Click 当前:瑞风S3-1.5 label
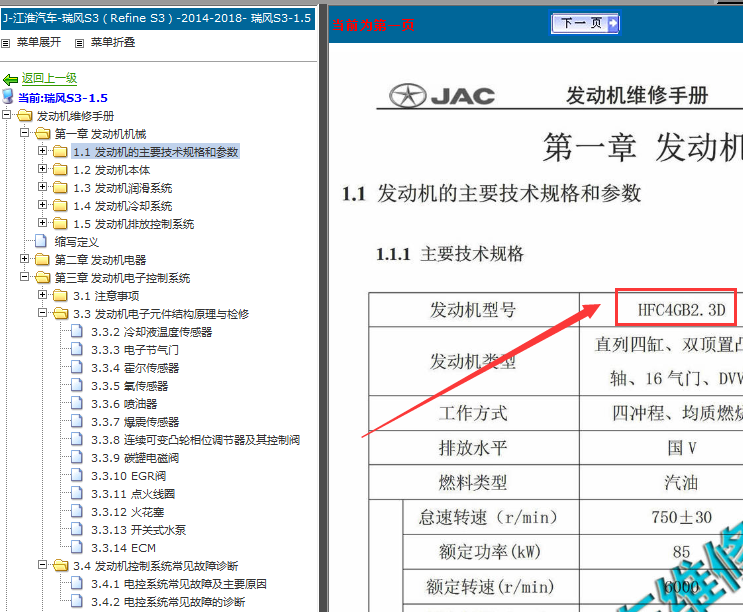 click(x=63, y=98)
